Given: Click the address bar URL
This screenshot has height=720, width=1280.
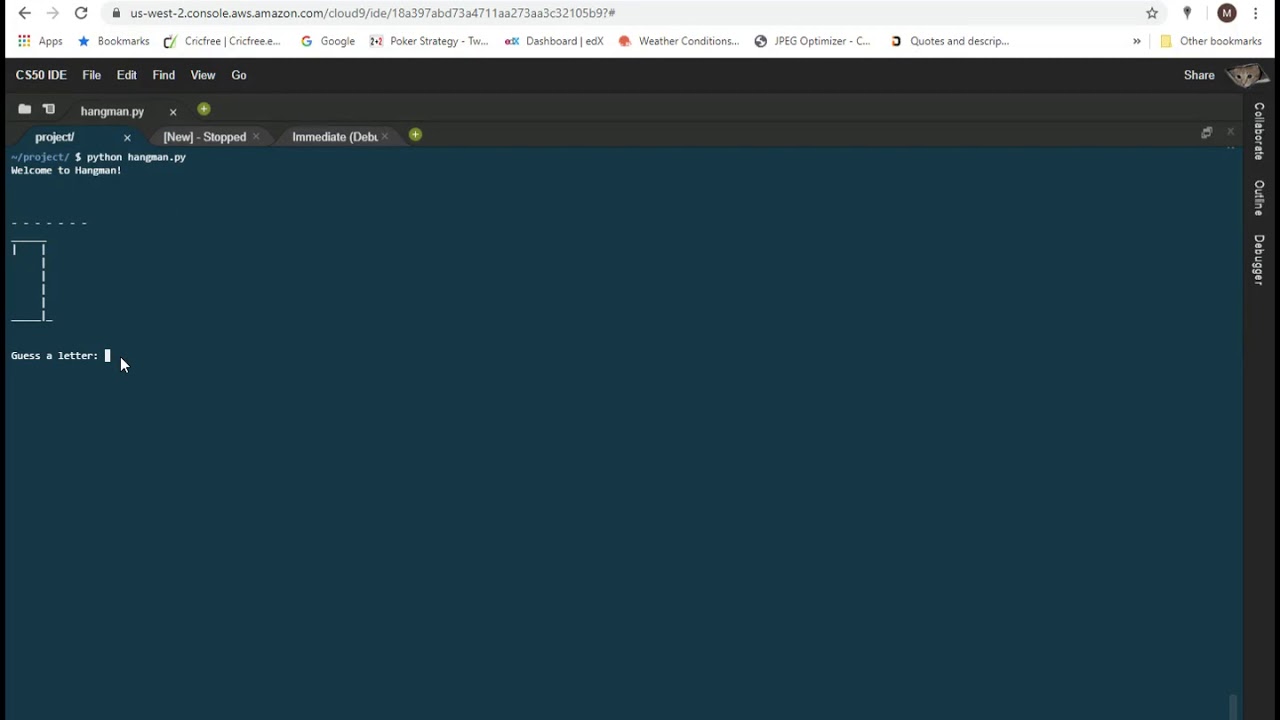Looking at the screenshot, I should click(x=372, y=13).
